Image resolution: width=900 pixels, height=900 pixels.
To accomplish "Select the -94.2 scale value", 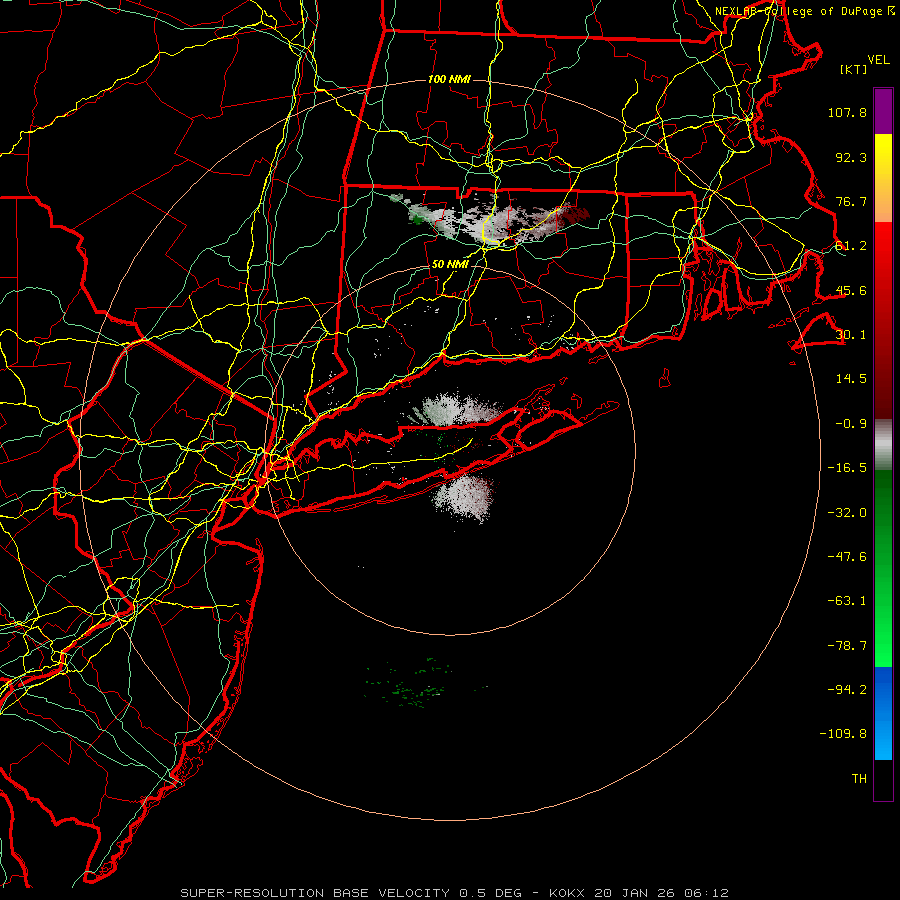I will coord(847,690).
